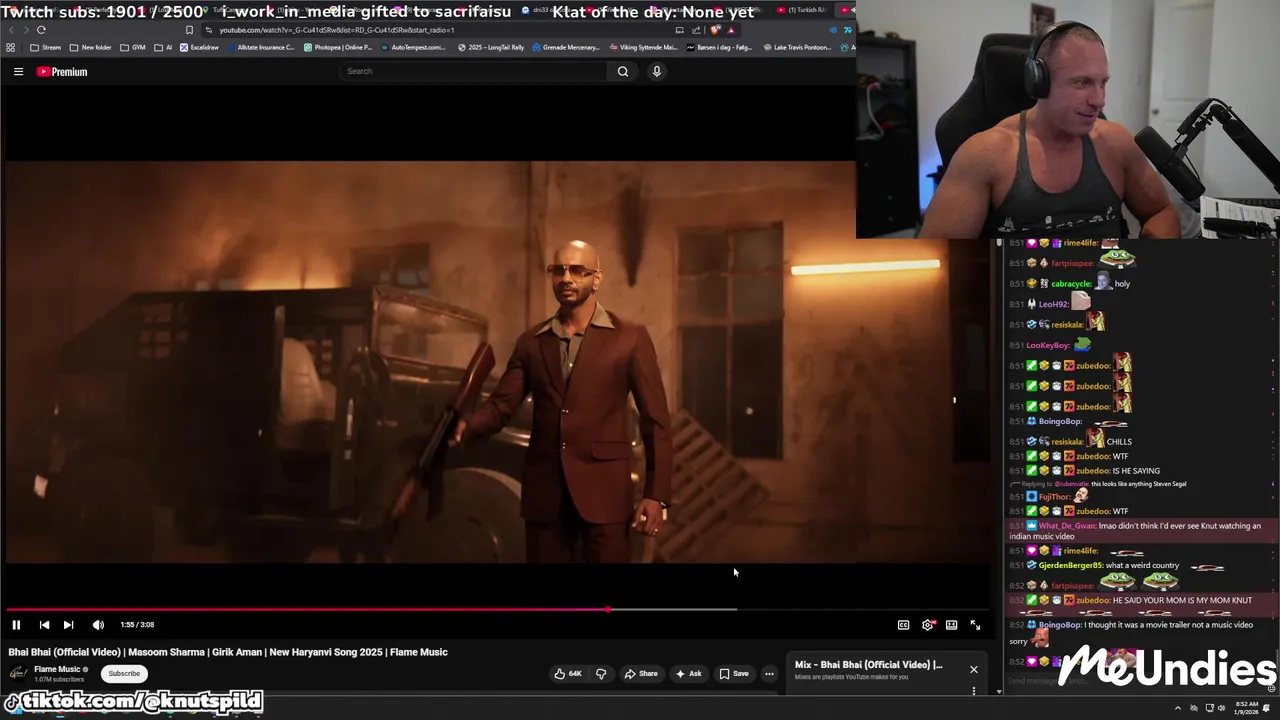Open the 2025 LongTail Rally bookmark

(491, 47)
